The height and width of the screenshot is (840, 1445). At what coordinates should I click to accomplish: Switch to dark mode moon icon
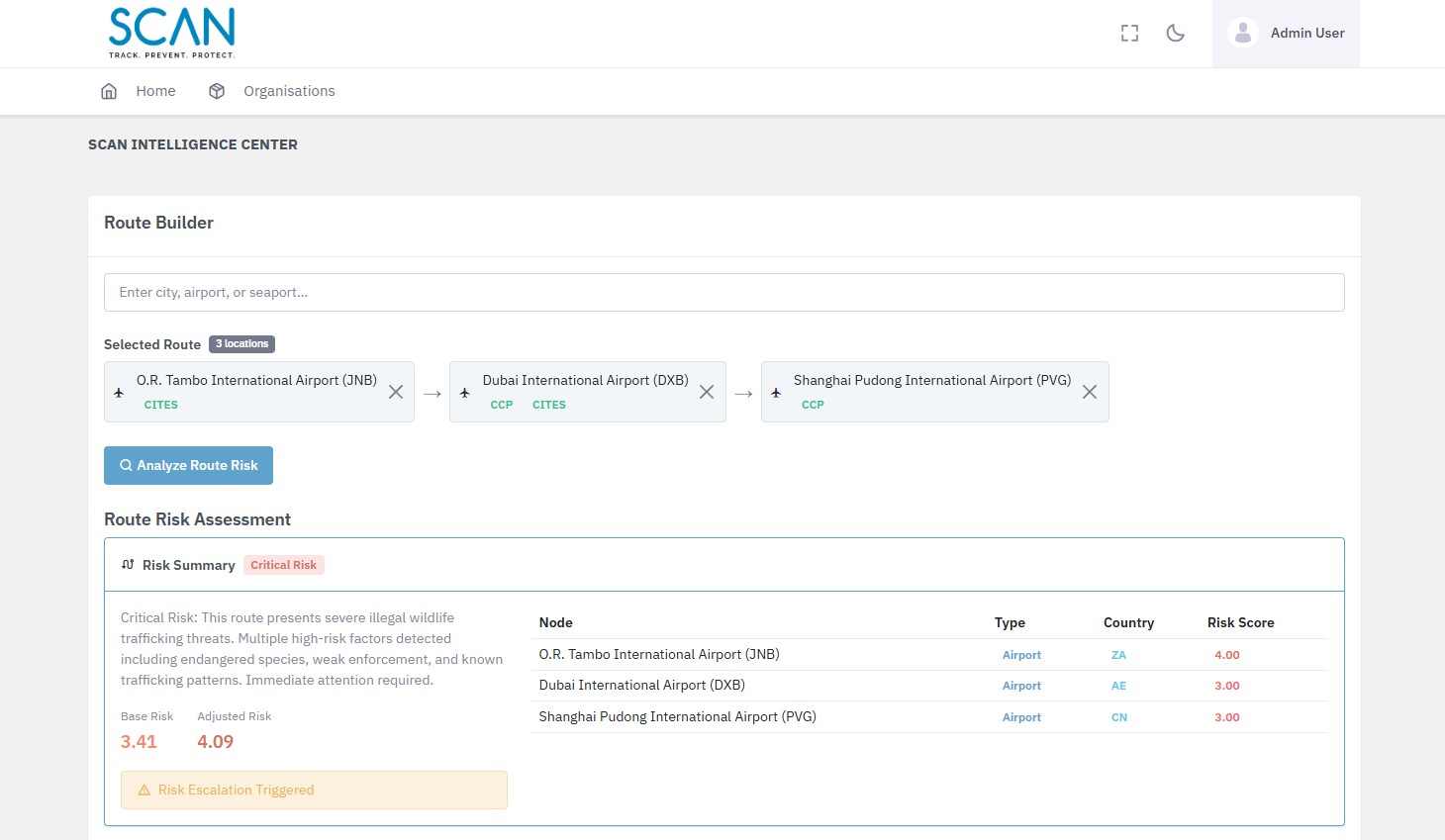click(1175, 34)
